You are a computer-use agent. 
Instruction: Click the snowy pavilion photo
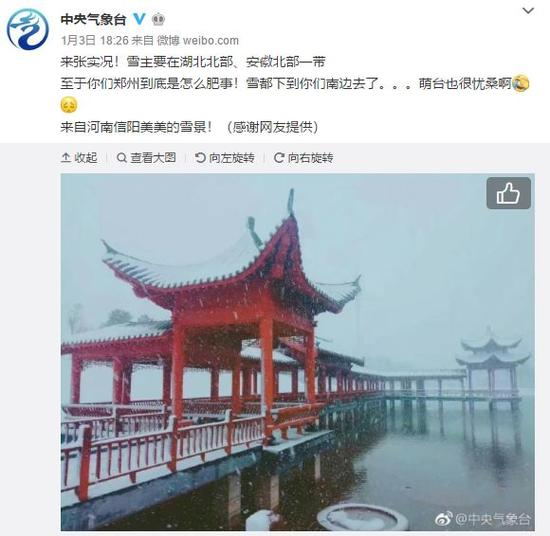point(297,352)
